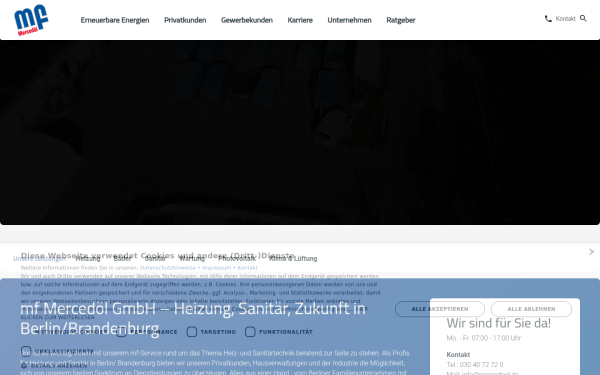Open the search magnifier icon
This screenshot has width=600, height=375.
point(583,18)
